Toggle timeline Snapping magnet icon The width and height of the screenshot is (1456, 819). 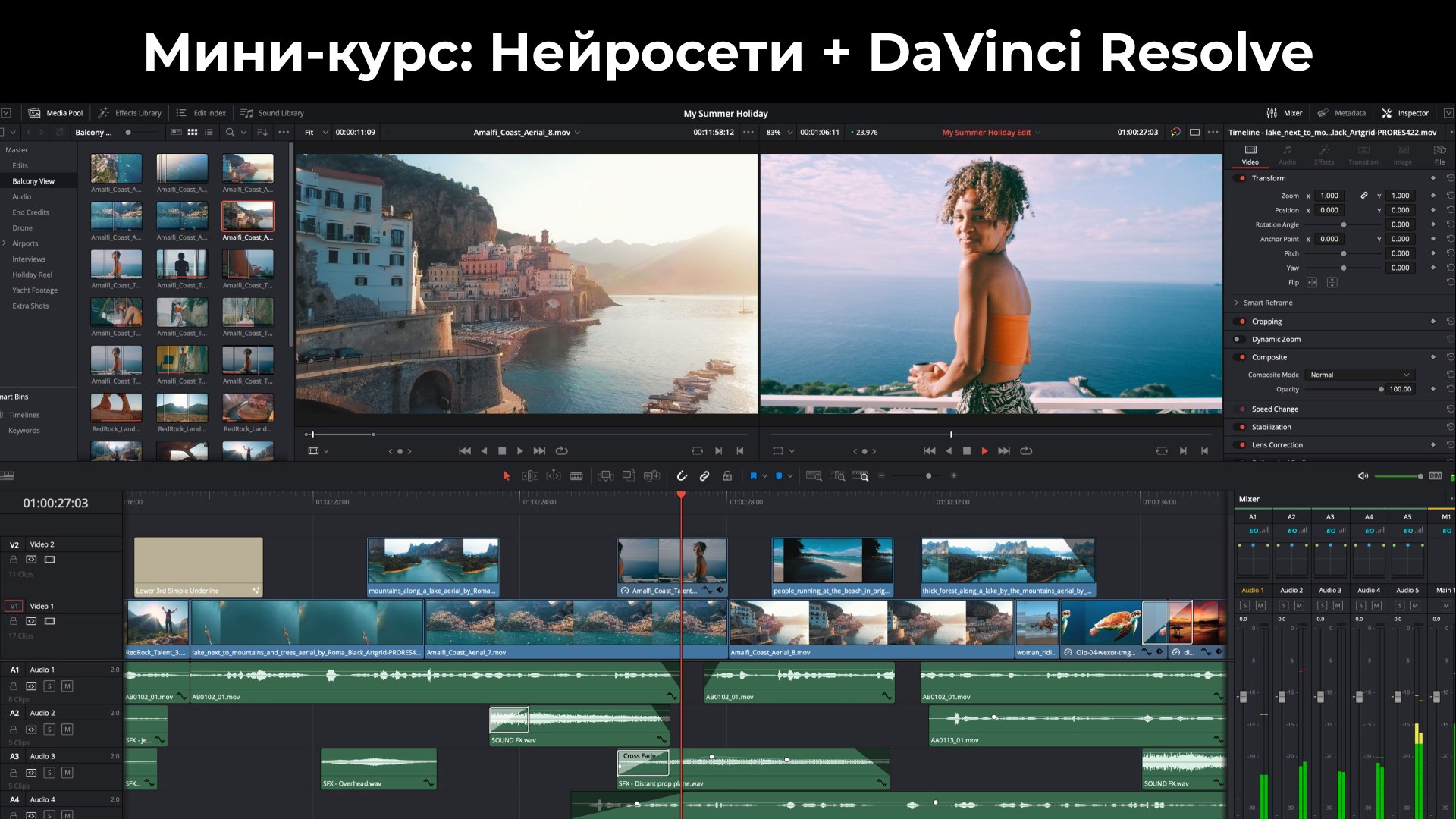pos(682,476)
